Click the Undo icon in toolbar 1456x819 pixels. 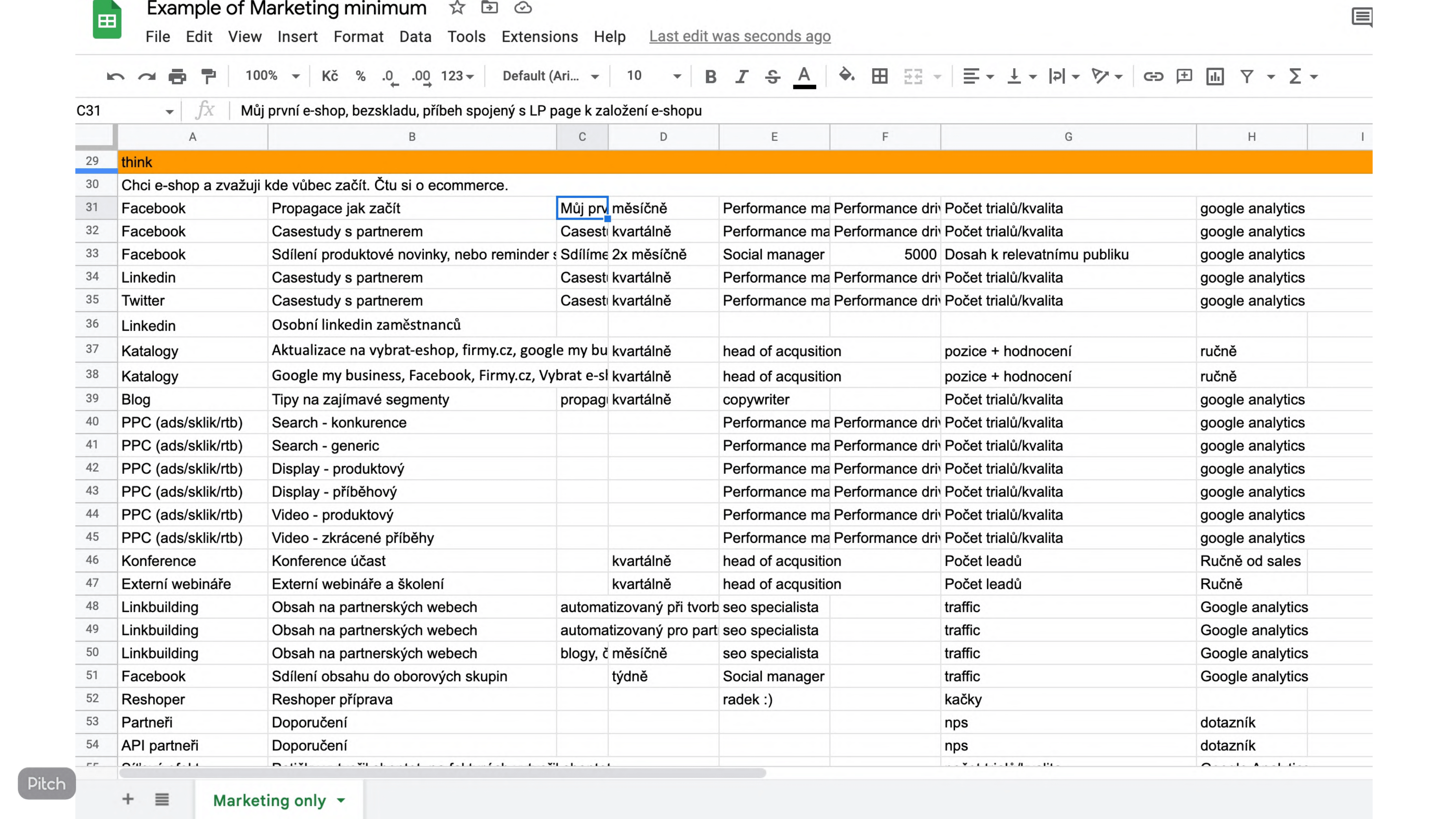click(x=115, y=76)
